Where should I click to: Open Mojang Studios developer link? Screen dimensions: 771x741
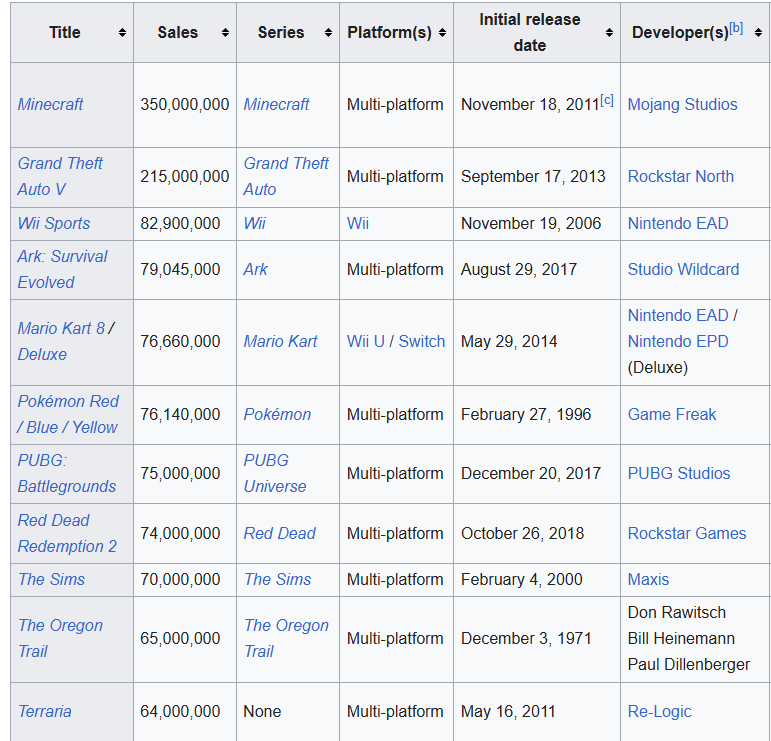coord(682,104)
